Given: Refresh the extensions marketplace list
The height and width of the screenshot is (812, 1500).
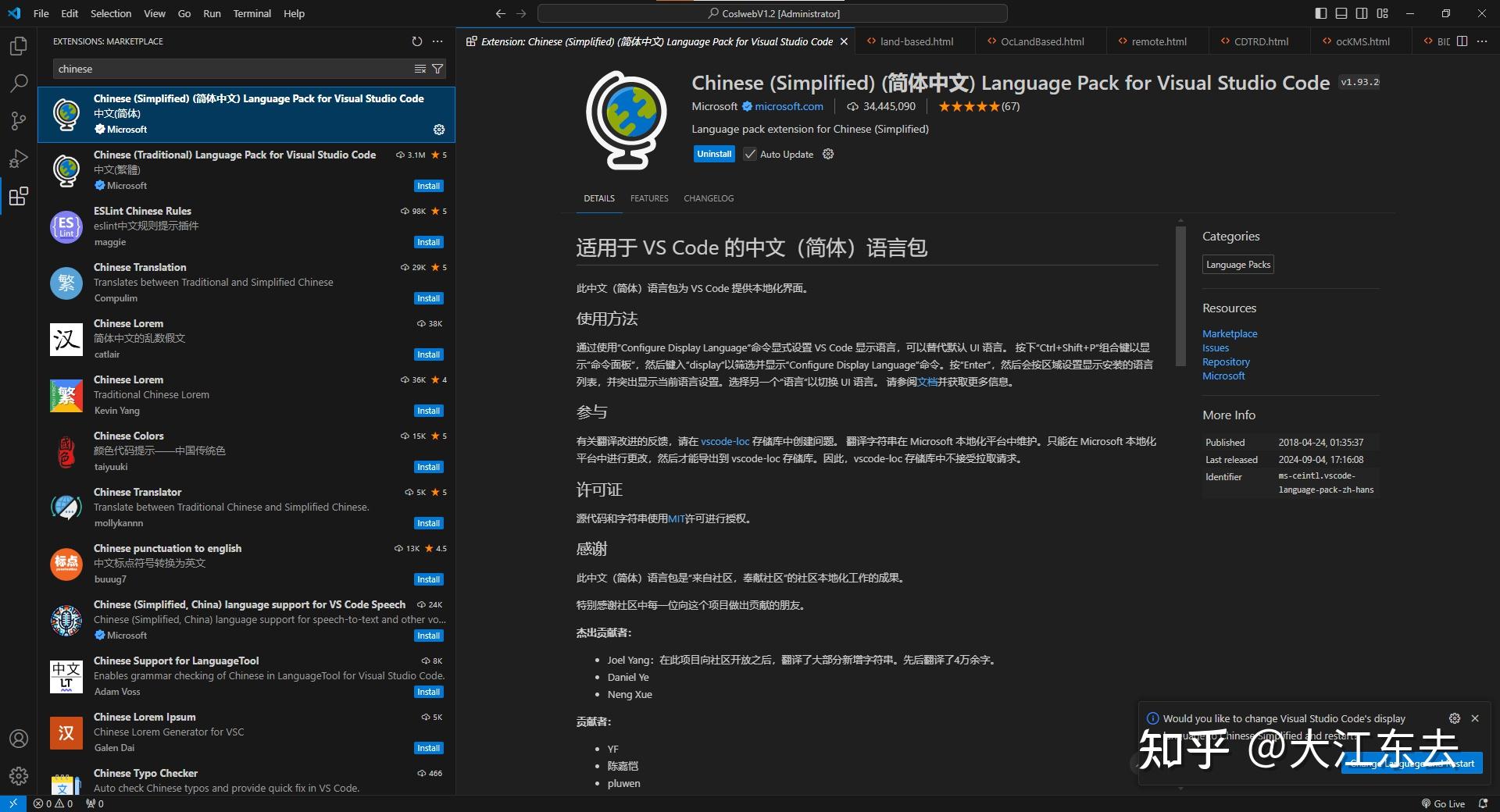Looking at the screenshot, I should tap(417, 41).
